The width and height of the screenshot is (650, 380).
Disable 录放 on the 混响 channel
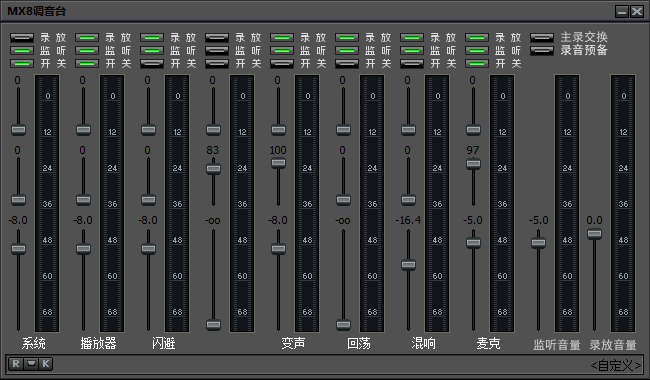[x=412, y=38]
